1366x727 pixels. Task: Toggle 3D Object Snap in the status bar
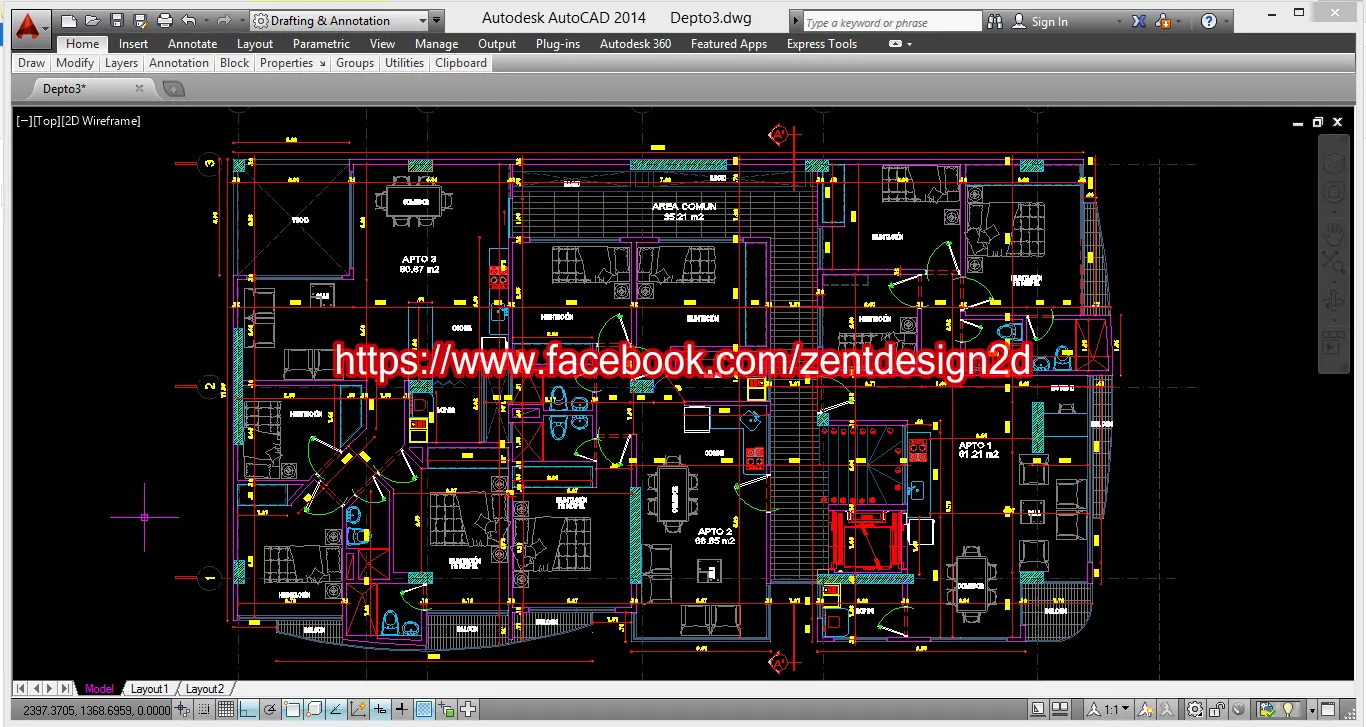314,710
